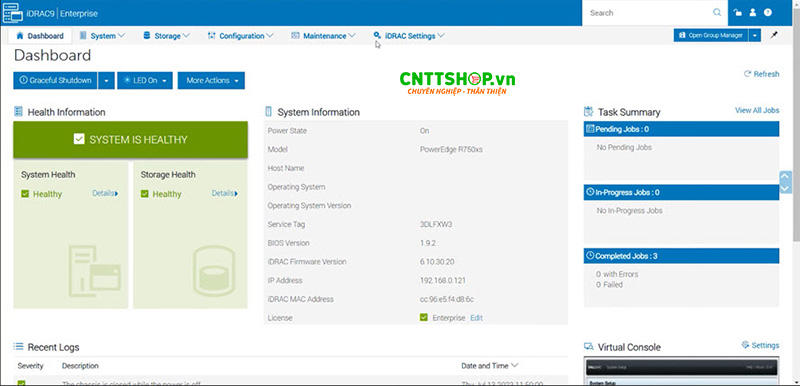The width and height of the screenshot is (800, 386).
Task: Open View All Jobs link
Action: tap(757, 110)
